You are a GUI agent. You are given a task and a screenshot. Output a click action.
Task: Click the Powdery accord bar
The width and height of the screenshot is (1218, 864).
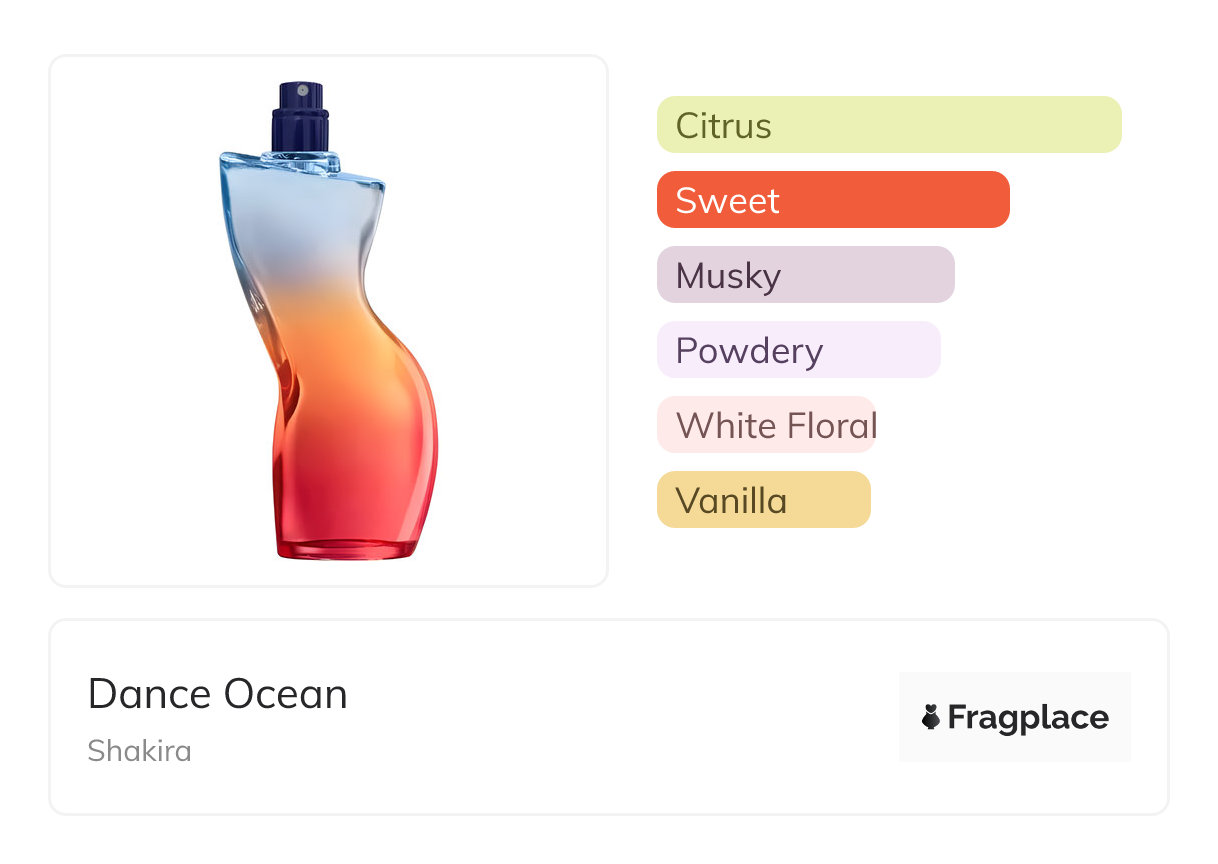point(798,350)
